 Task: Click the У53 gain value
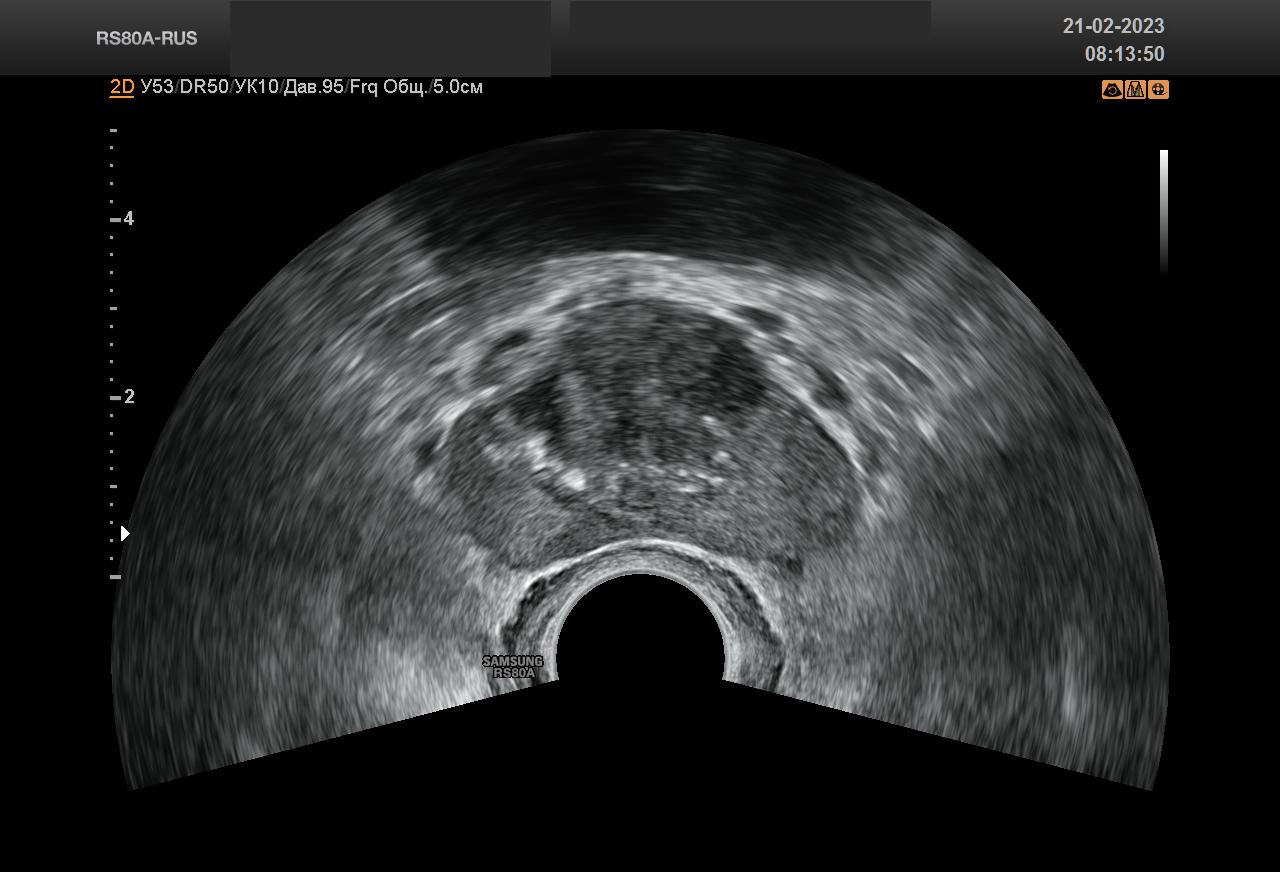tap(157, 87)
